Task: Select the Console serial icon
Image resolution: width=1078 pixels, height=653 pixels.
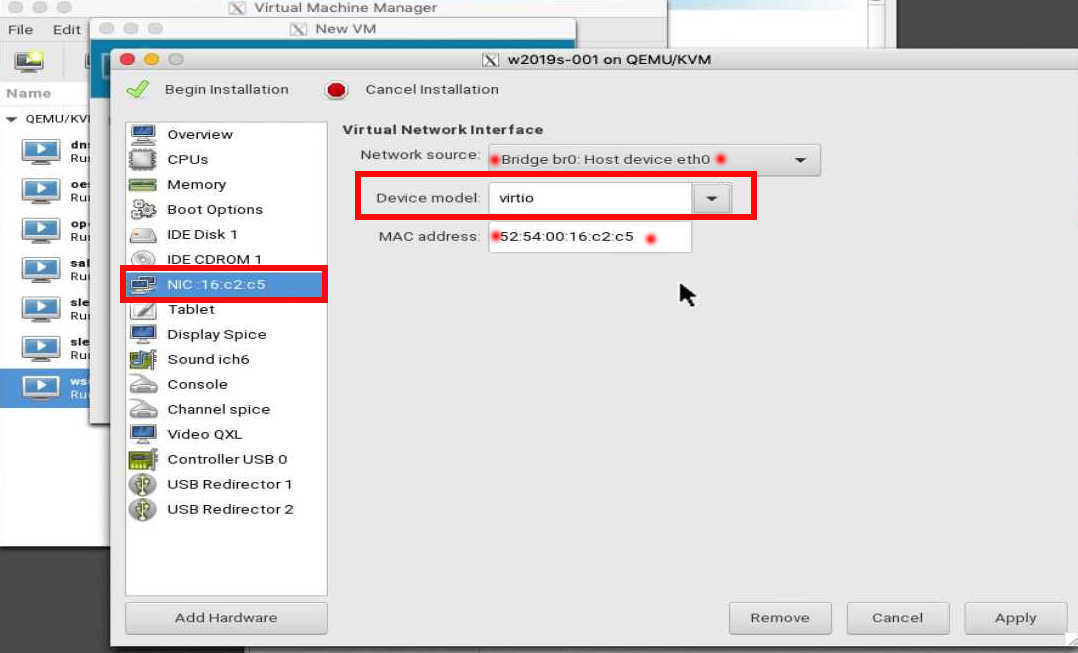Action: click(143, 384)
